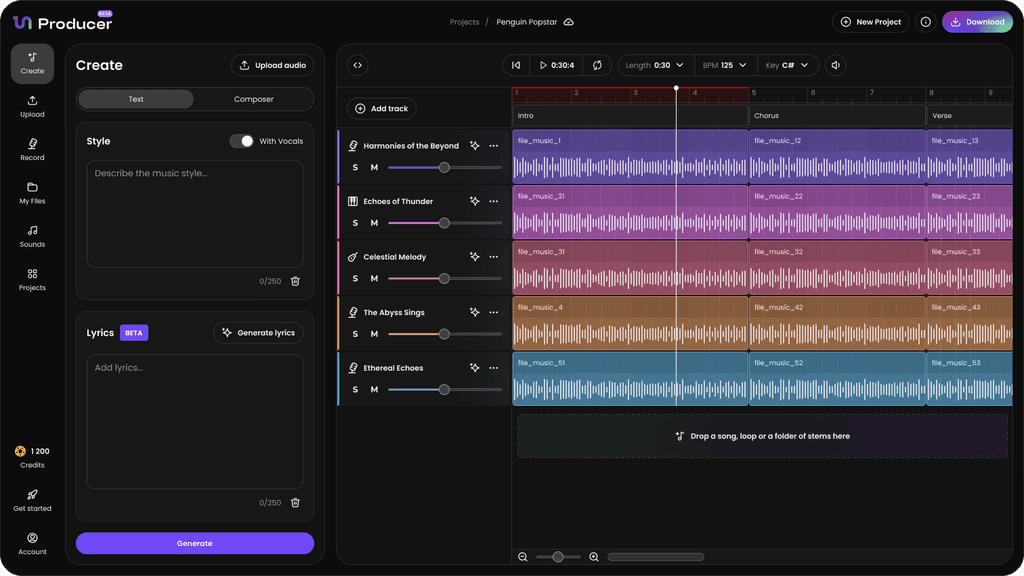Open the Projects section in the sidebar

[x=31, y=281]
